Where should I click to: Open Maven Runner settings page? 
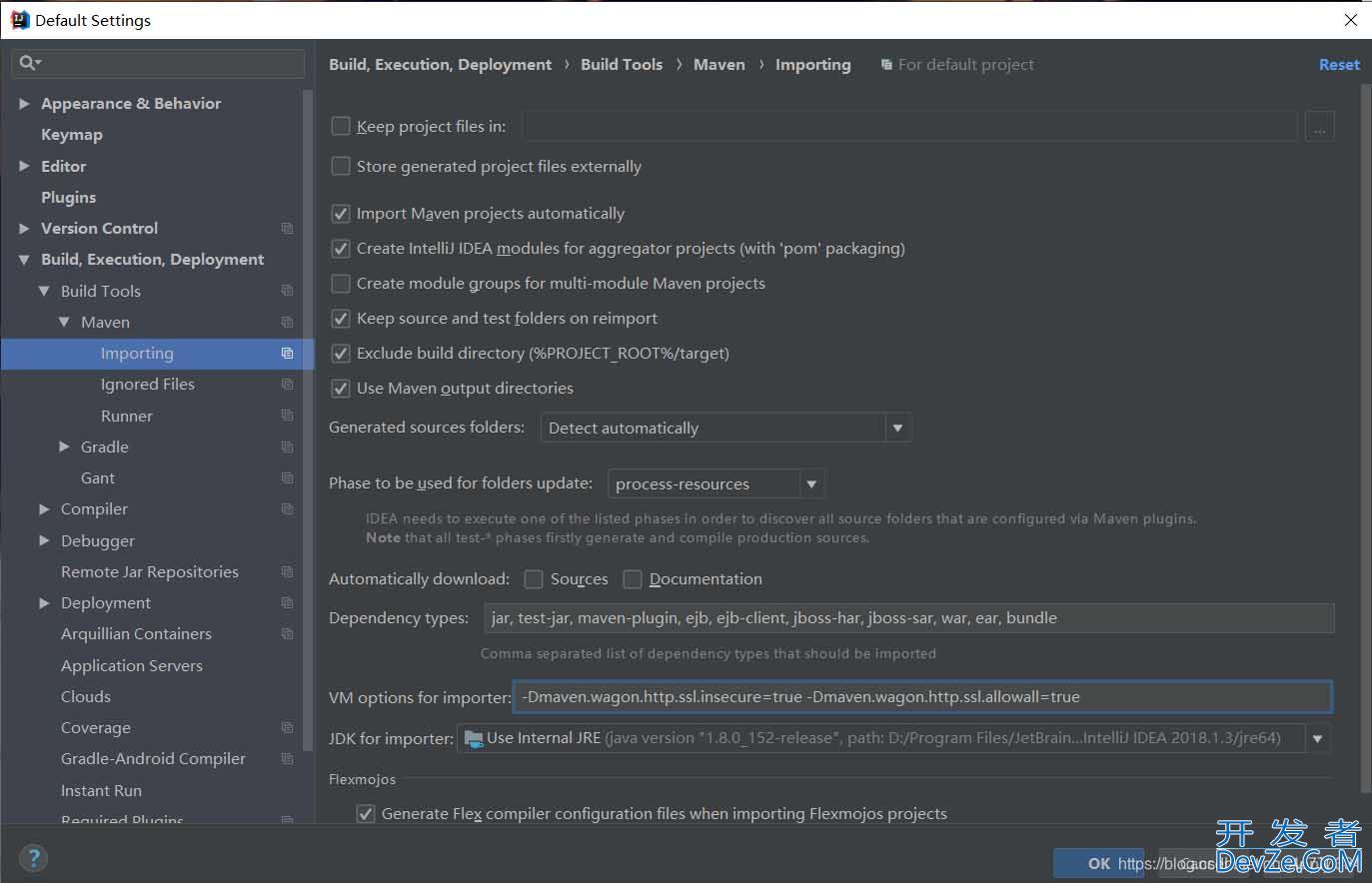coord(127,416)
